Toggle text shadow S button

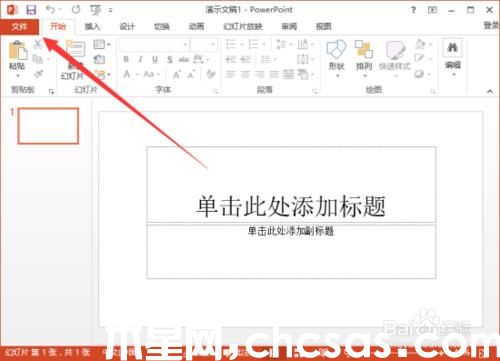tap(170, 59)
